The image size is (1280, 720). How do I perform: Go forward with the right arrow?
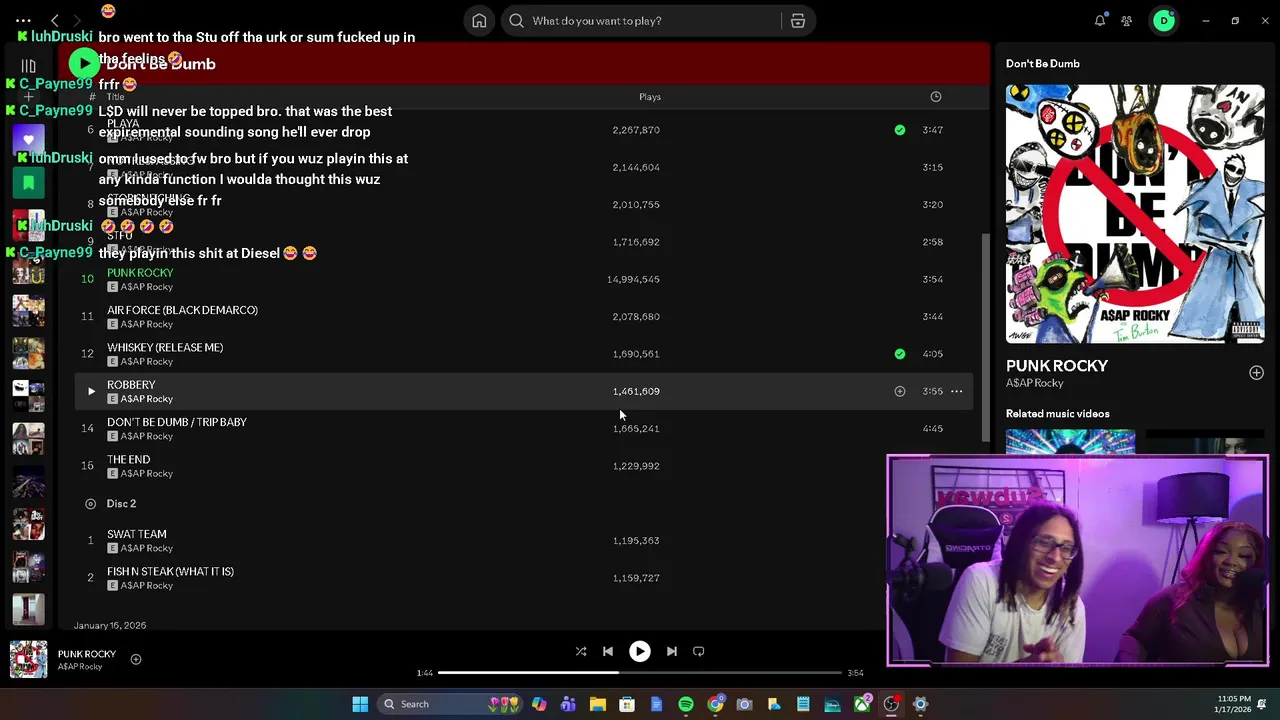77,20
